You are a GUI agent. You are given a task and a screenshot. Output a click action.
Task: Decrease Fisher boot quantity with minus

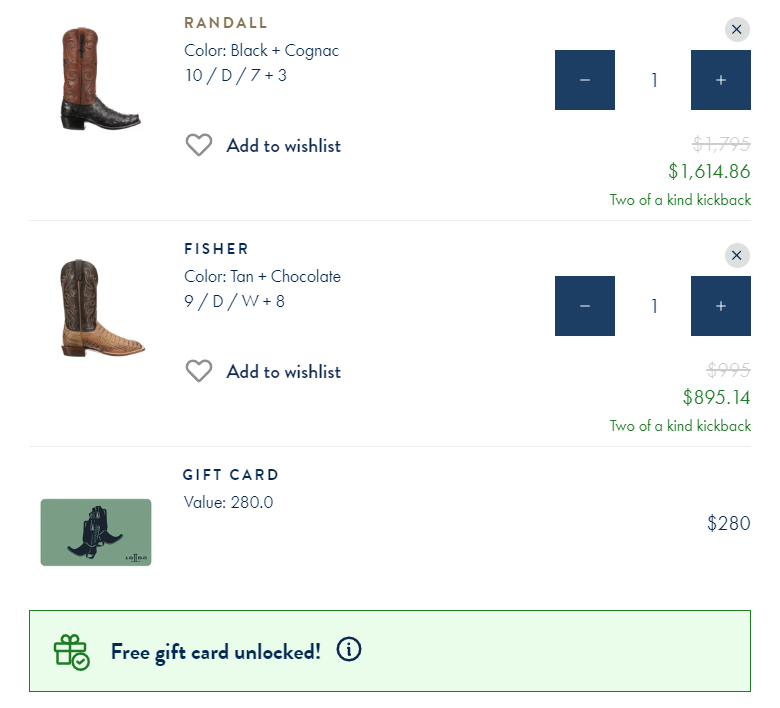coord(585,306)
